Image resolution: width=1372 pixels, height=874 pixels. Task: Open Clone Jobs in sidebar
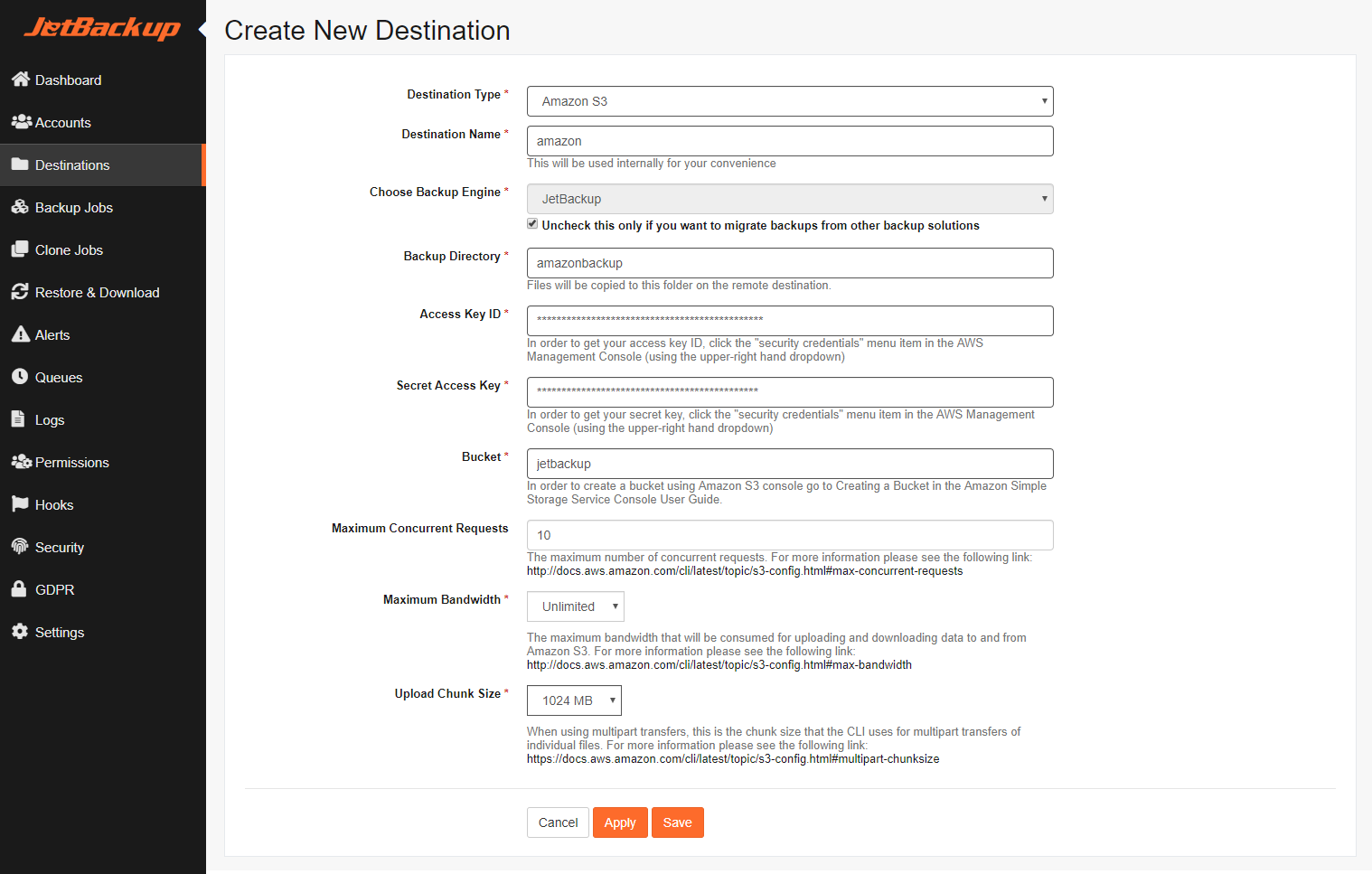coord(103,249)
